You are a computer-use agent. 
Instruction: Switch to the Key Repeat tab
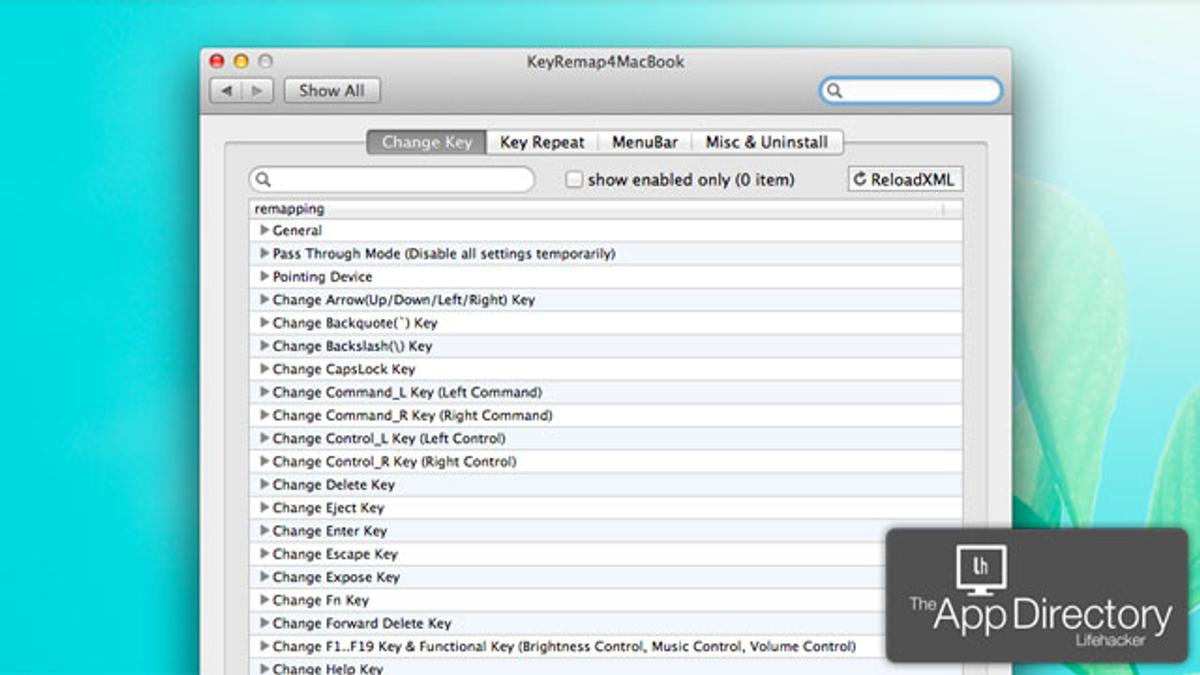pos(542,142)
